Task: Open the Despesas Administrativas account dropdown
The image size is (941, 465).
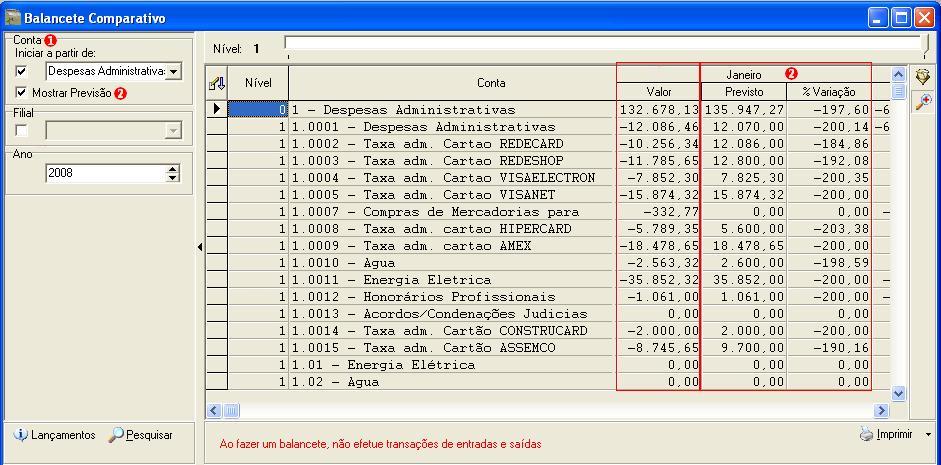Action: click(x=173, y=71)
